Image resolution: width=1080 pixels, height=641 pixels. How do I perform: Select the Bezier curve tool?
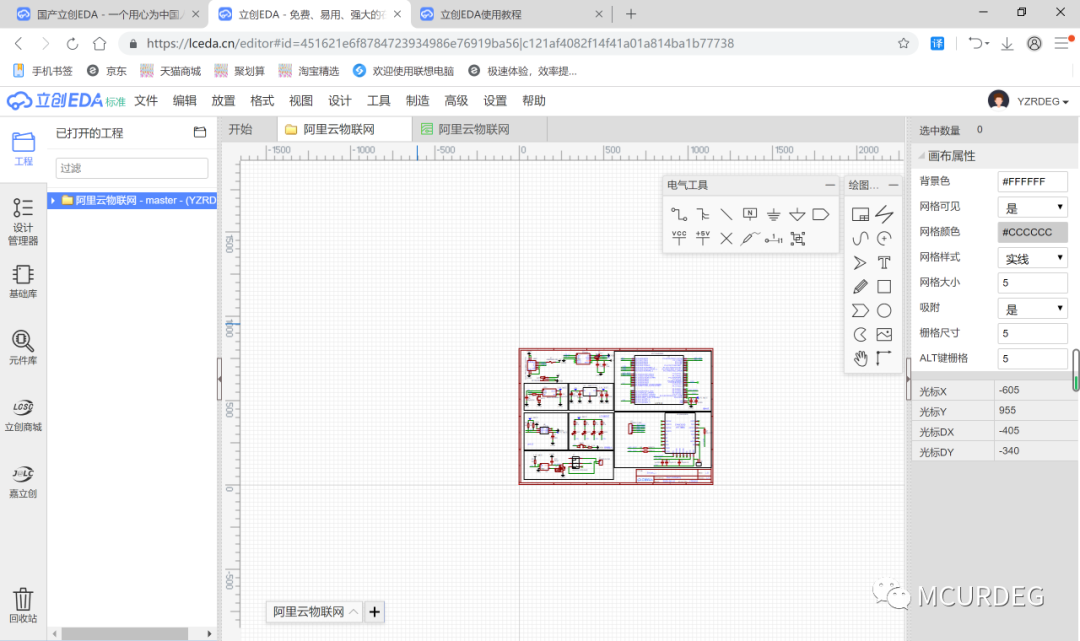[x=860, y=238]
